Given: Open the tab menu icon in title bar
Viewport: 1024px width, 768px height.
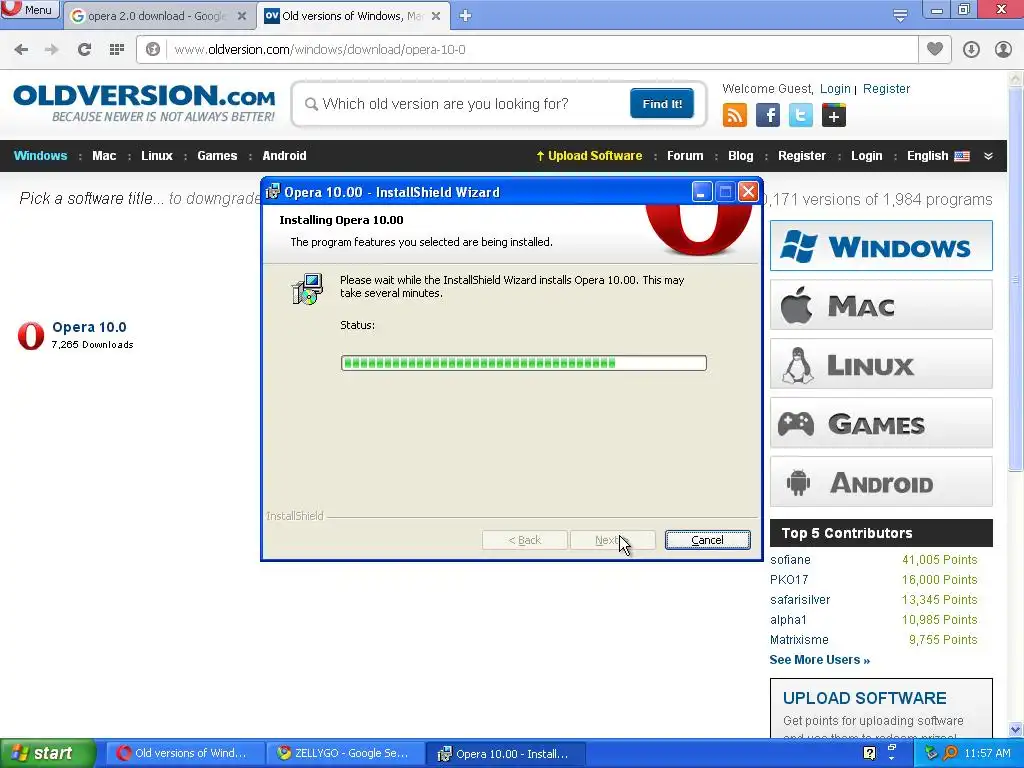Looking at the screenshot, I should point(900,16).
